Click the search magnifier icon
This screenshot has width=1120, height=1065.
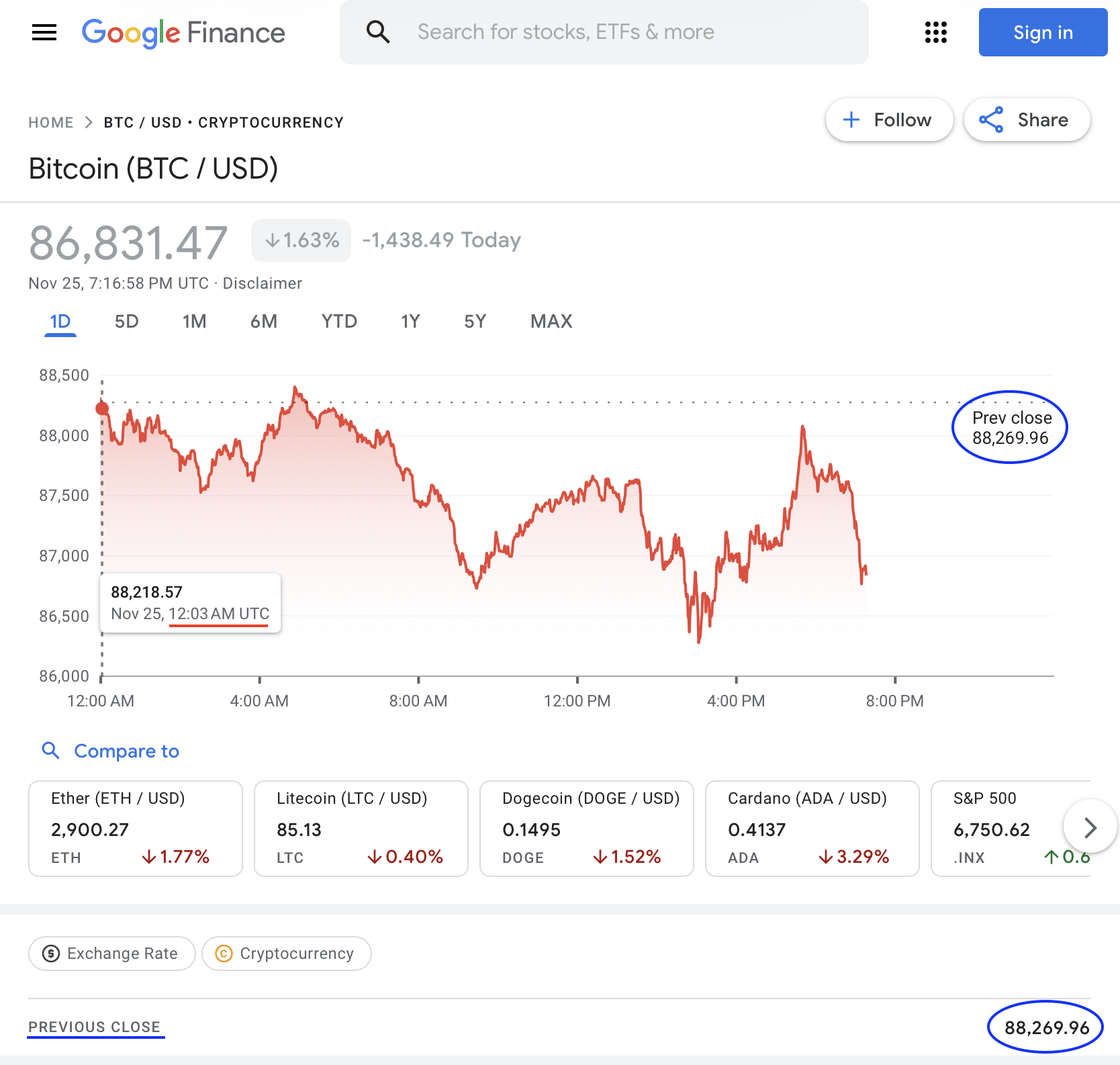tap(378, 32)
